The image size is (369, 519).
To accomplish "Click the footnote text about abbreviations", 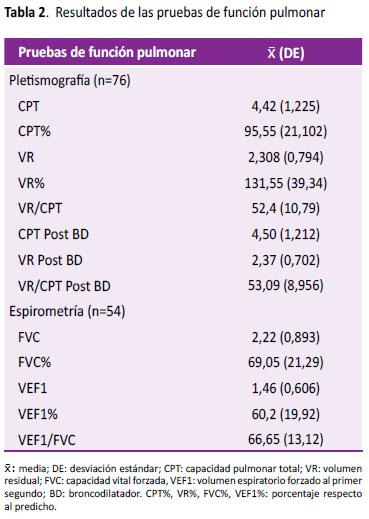I will (183, 487).
